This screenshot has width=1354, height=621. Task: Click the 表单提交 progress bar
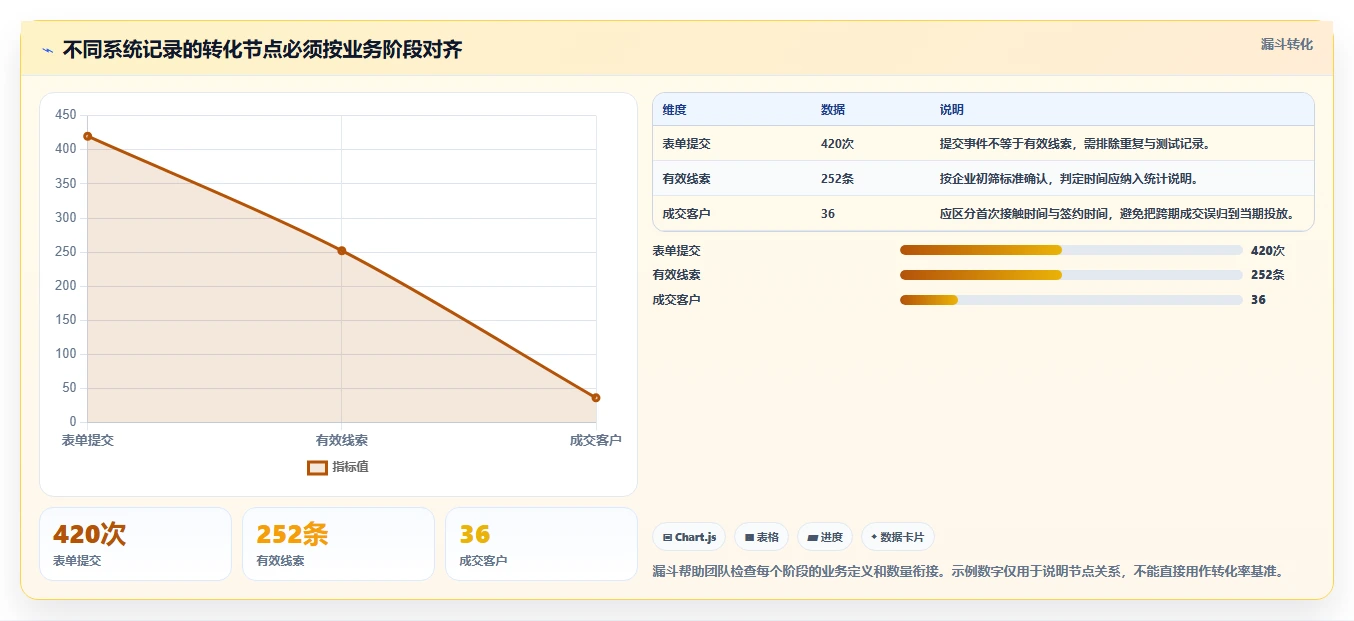point(1071,250)
